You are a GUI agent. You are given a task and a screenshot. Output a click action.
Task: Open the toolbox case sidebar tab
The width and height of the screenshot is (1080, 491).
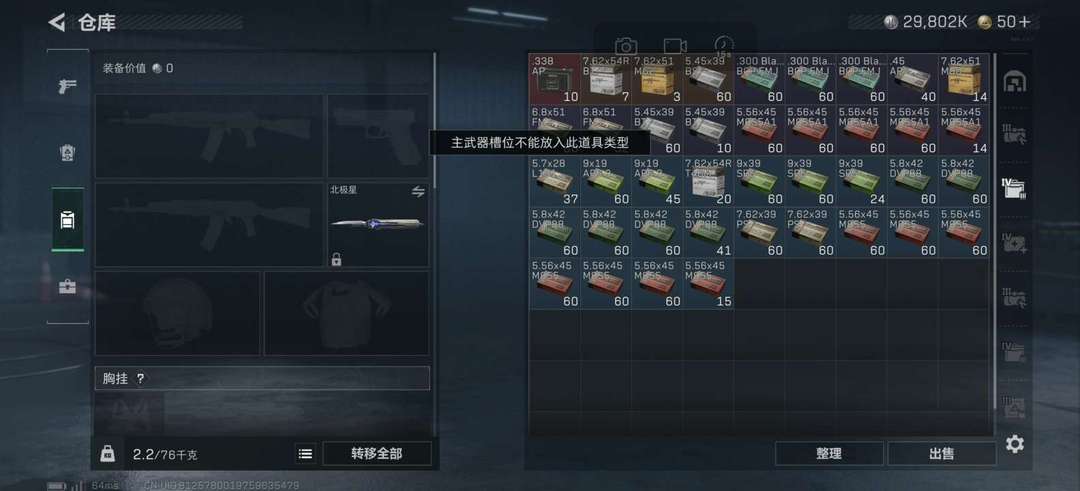(x=68, y=286)
